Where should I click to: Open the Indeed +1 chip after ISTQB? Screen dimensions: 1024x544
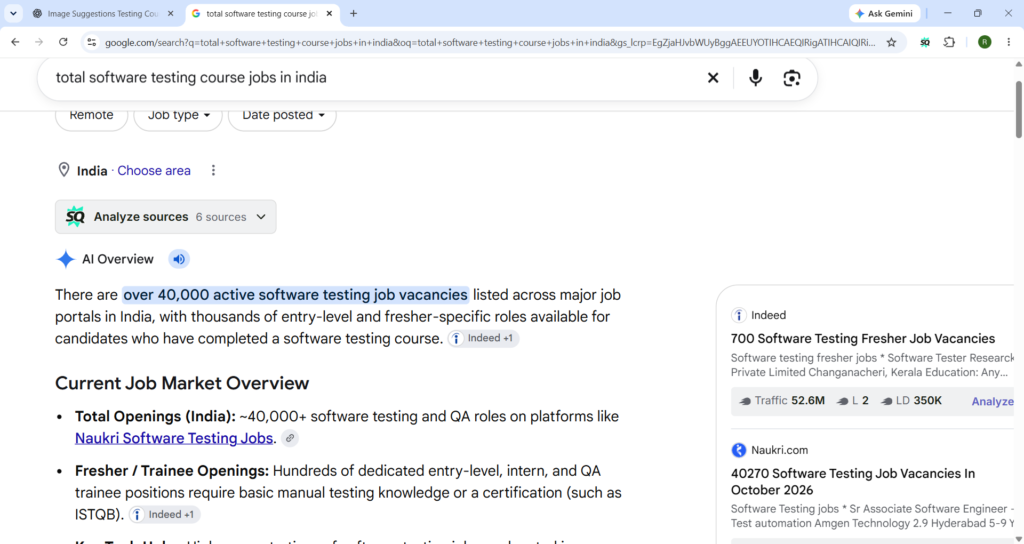pos(165,515)
